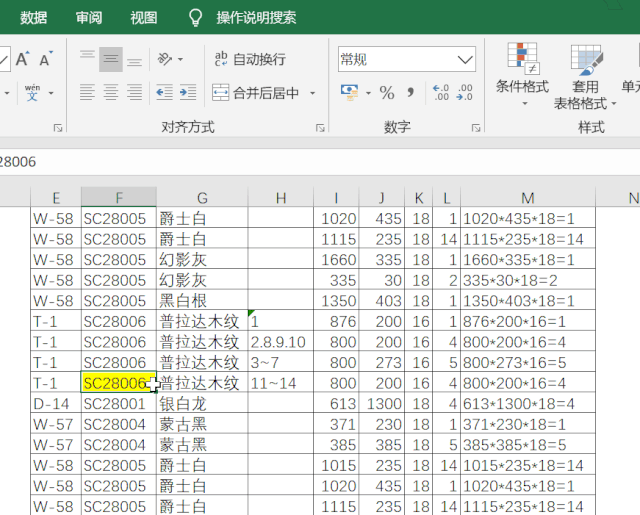640x515 pixels.
Task: Select column H header
Action: 280,198
